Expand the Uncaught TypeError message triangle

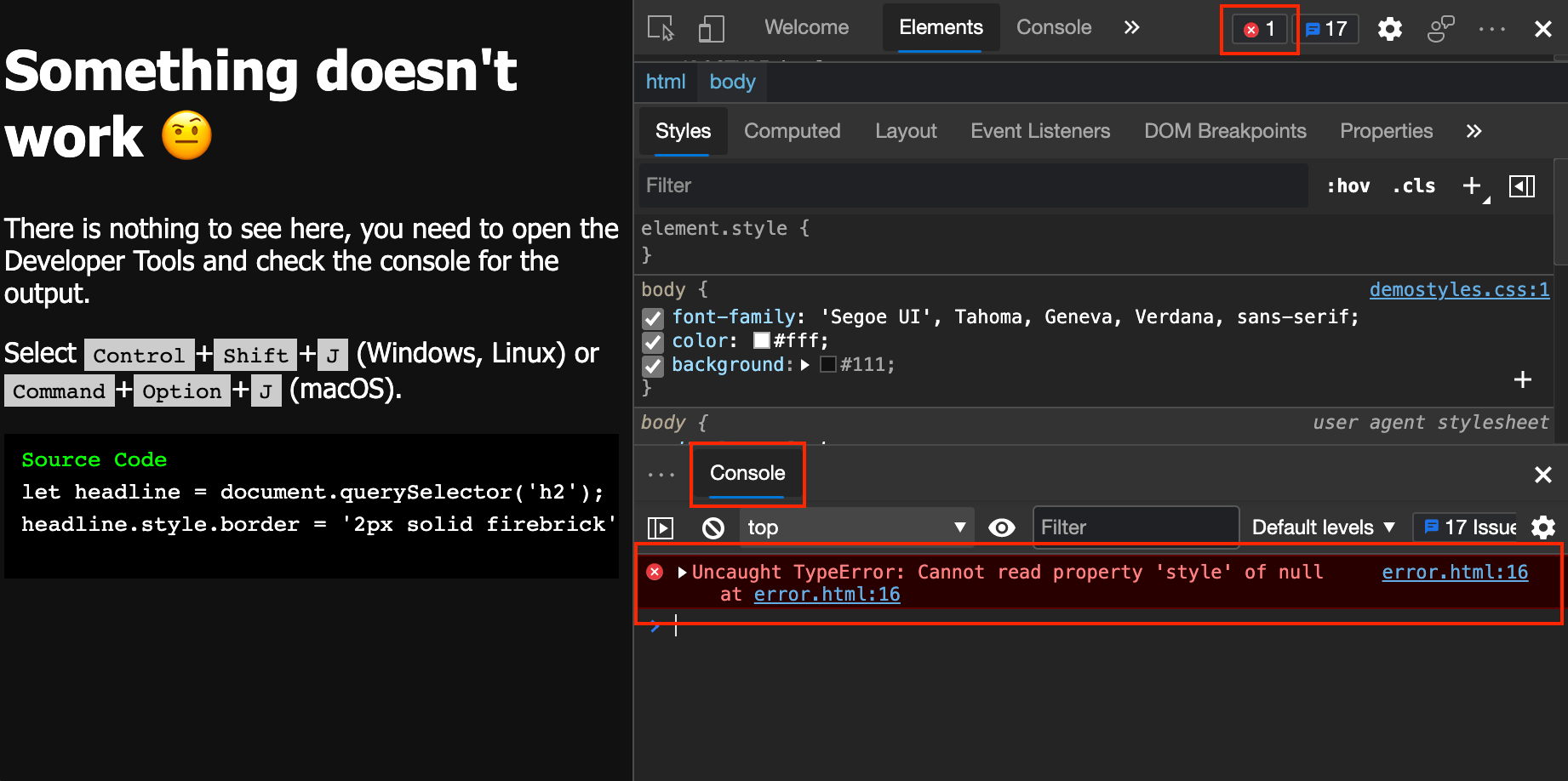pos(682,573)
